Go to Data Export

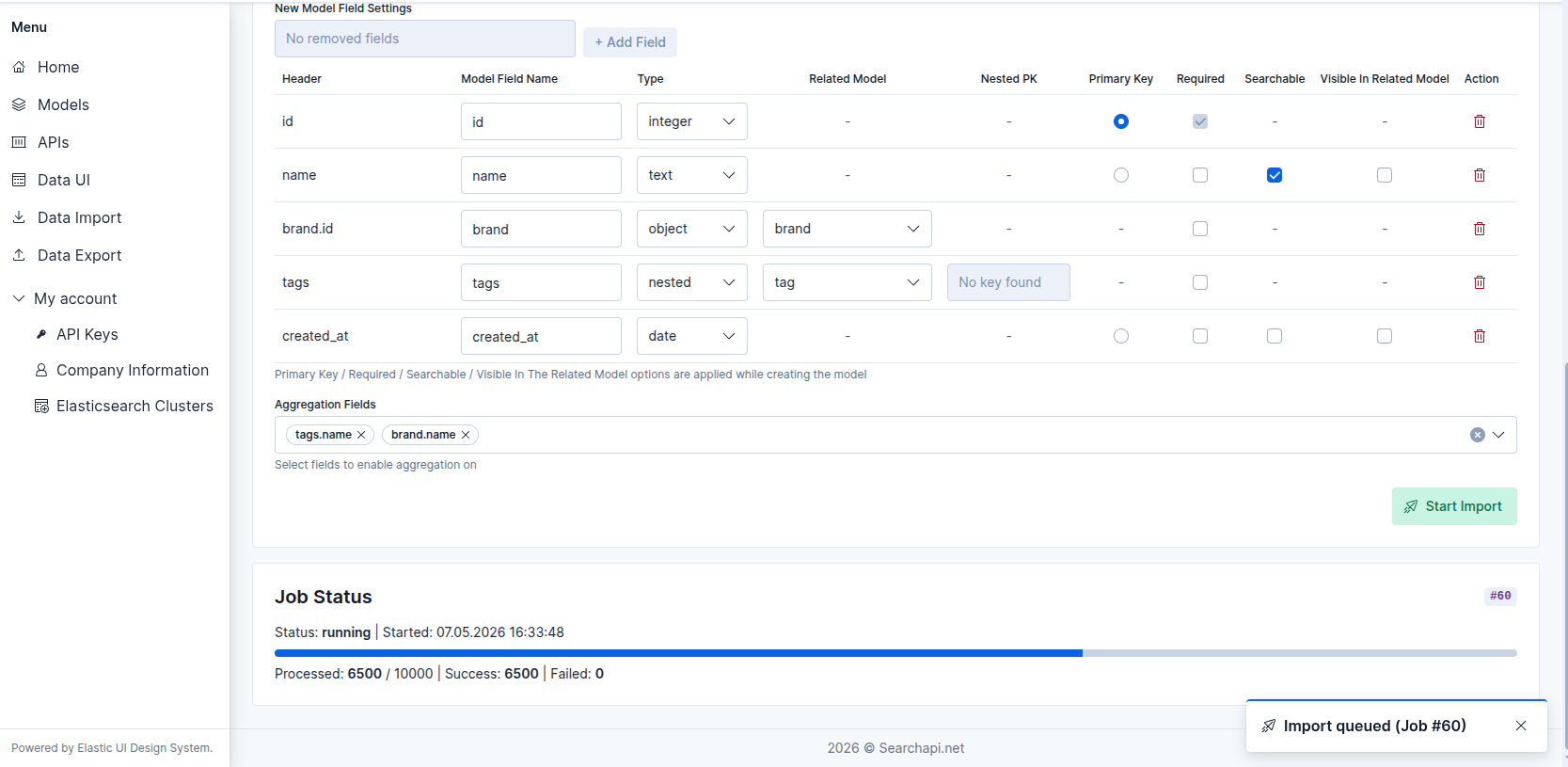(x=80, y=255)
